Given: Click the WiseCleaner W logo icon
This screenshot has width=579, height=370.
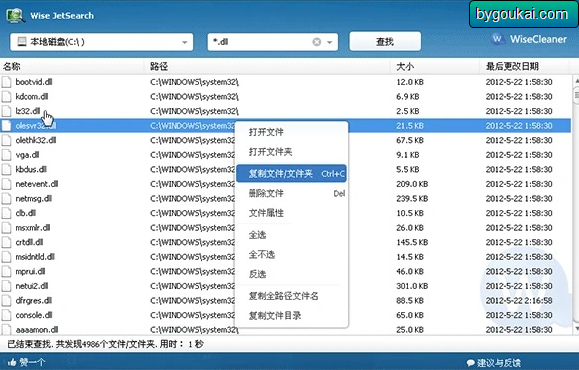Looking at the screenshot, I should 497,39.
